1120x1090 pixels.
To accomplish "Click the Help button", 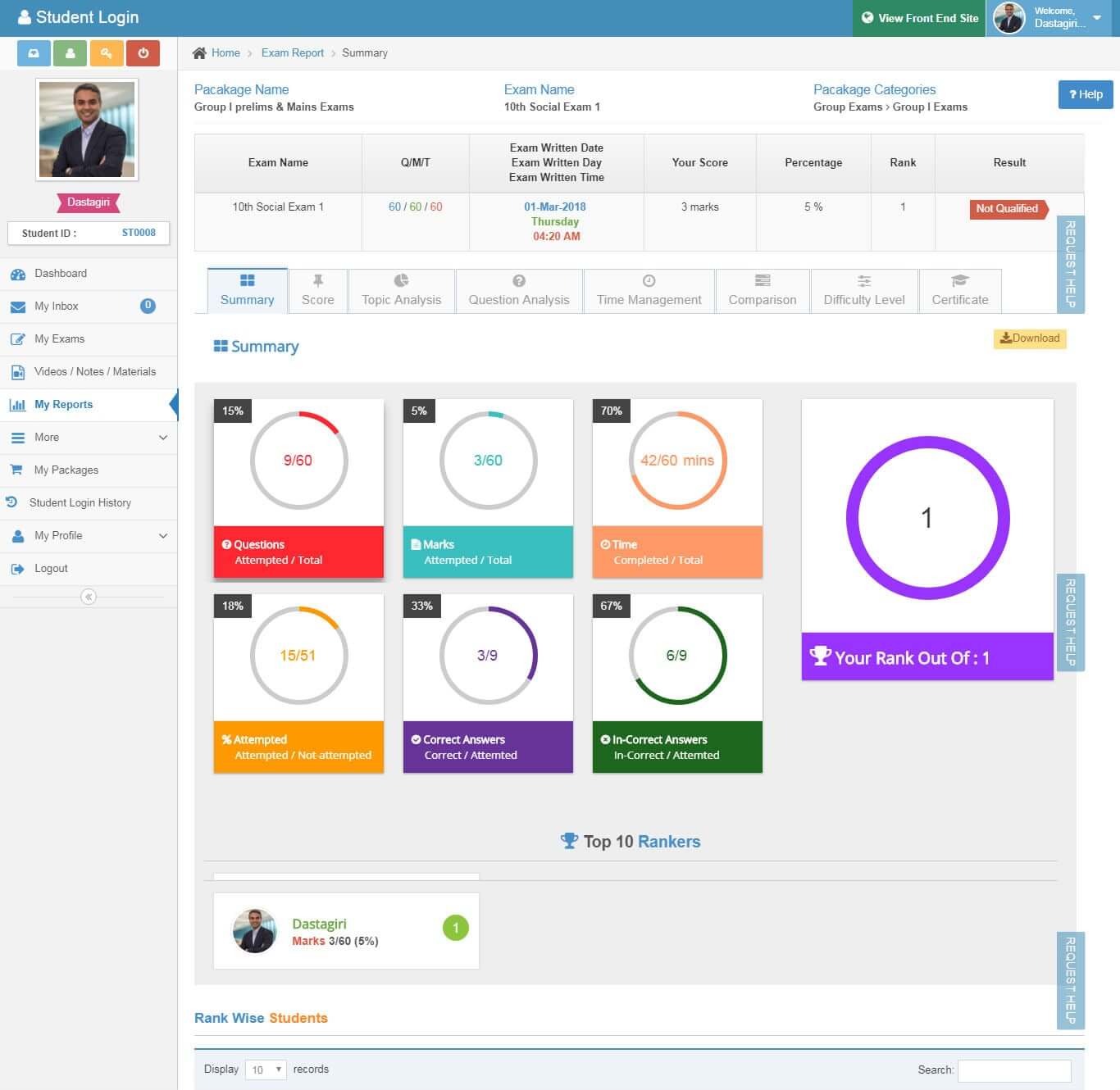I will 1086,94.
